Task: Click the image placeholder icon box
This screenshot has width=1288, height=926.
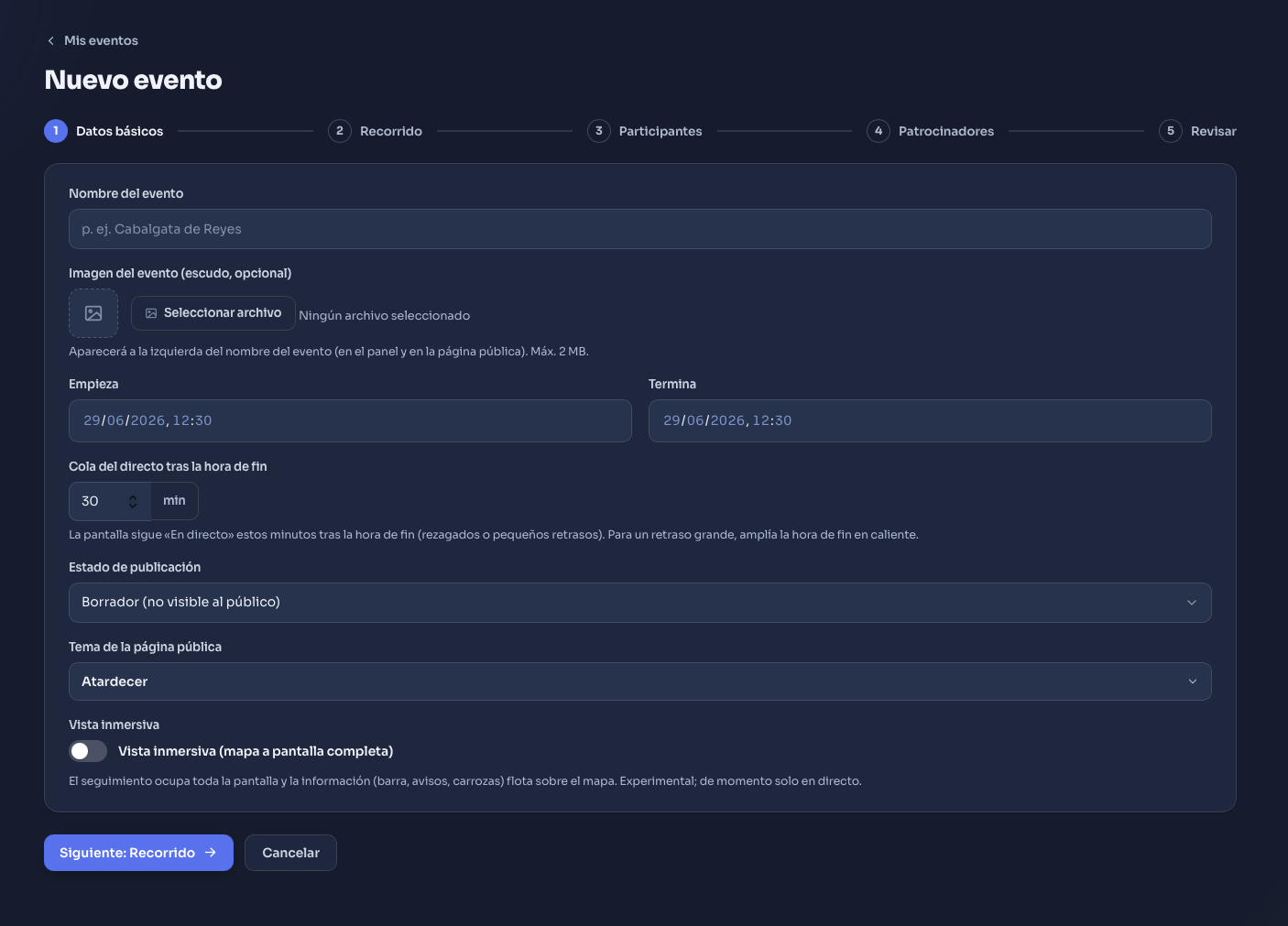Action: pyautogui.click(x=93, y=313)
